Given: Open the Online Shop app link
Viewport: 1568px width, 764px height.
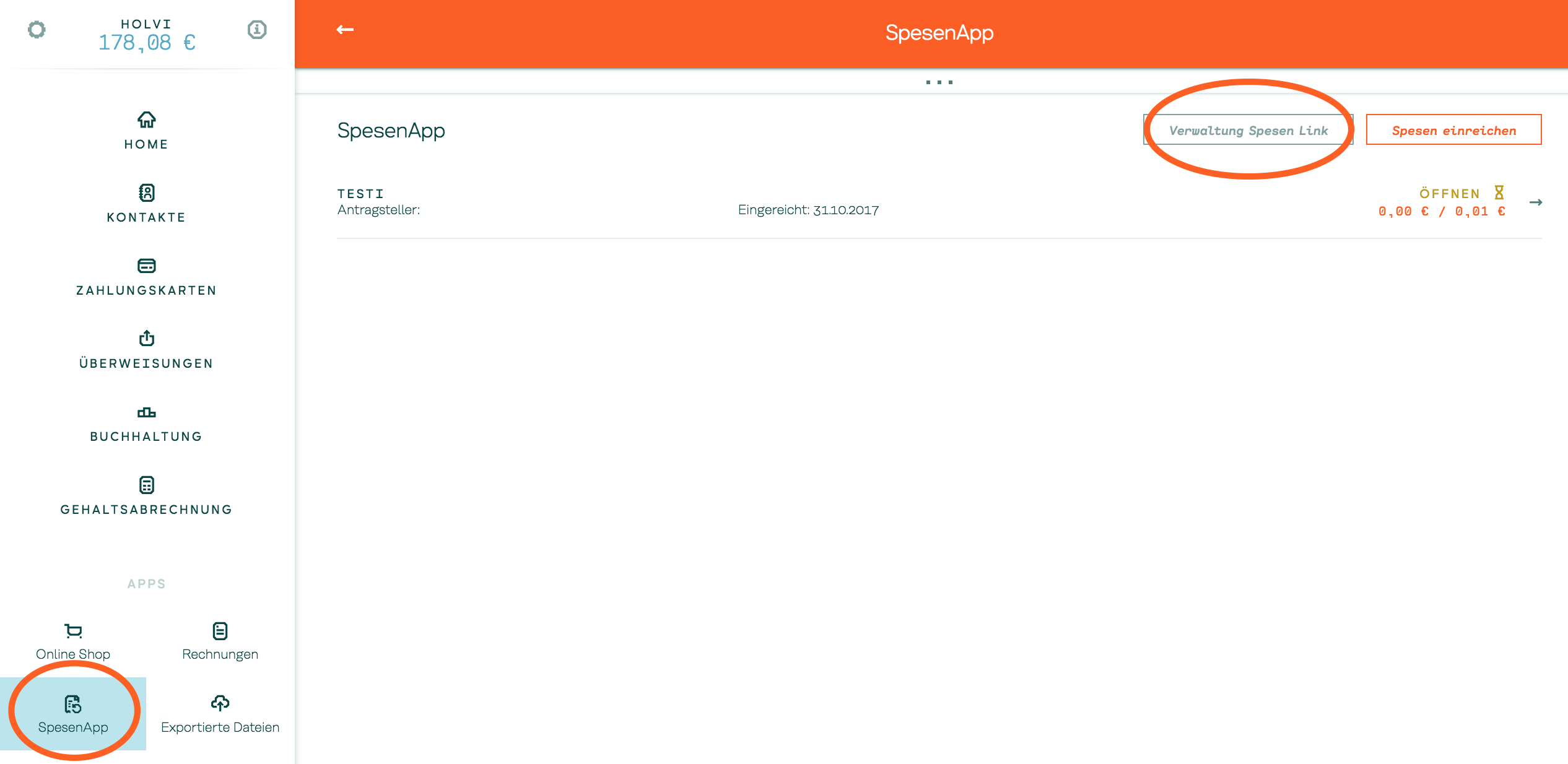Looking at the screenshot, I should click(x=73, y=654).
